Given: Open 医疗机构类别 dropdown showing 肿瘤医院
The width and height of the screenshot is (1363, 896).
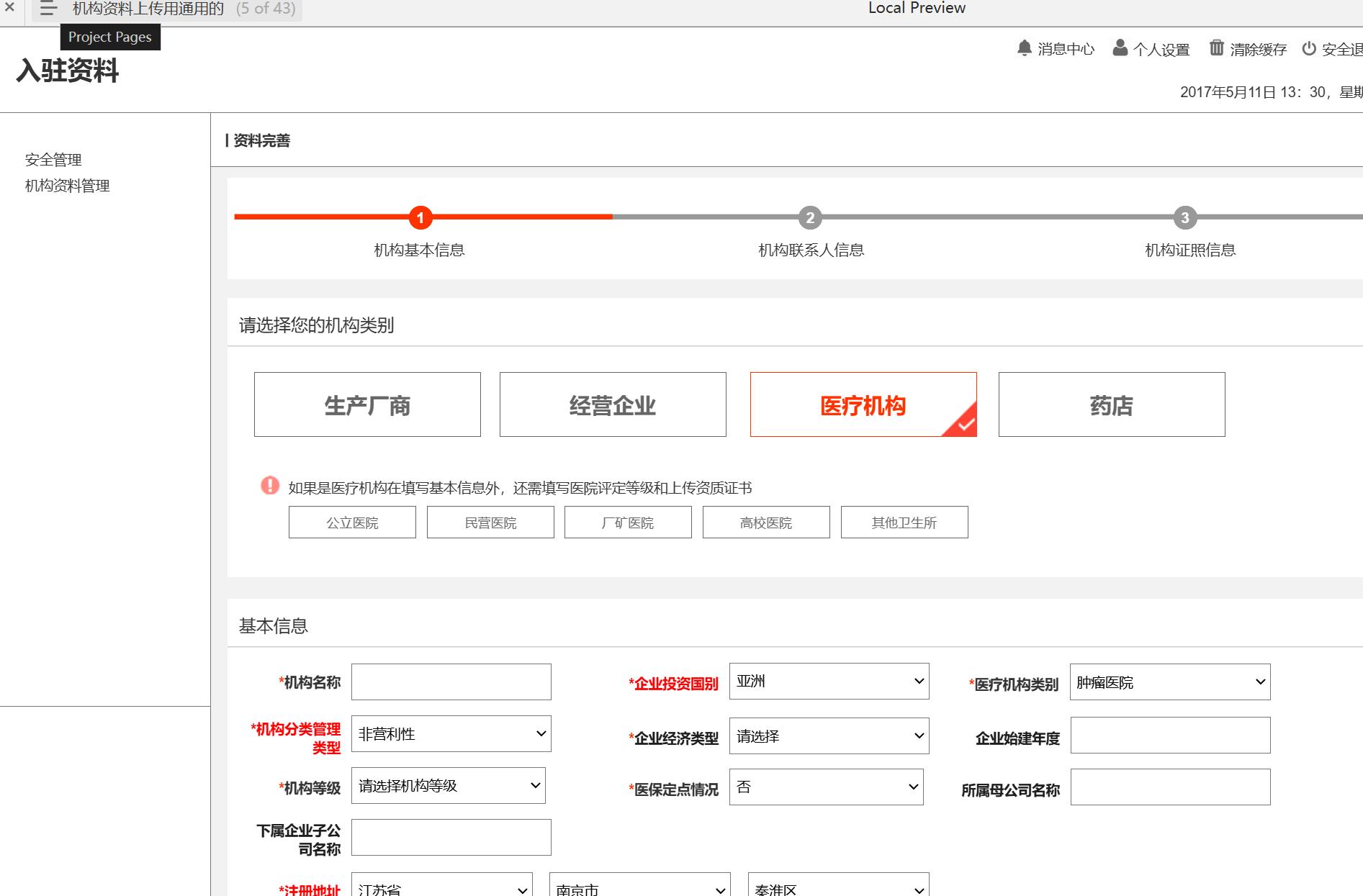Looking at the screenshot, I should (x=1170, y=682).
